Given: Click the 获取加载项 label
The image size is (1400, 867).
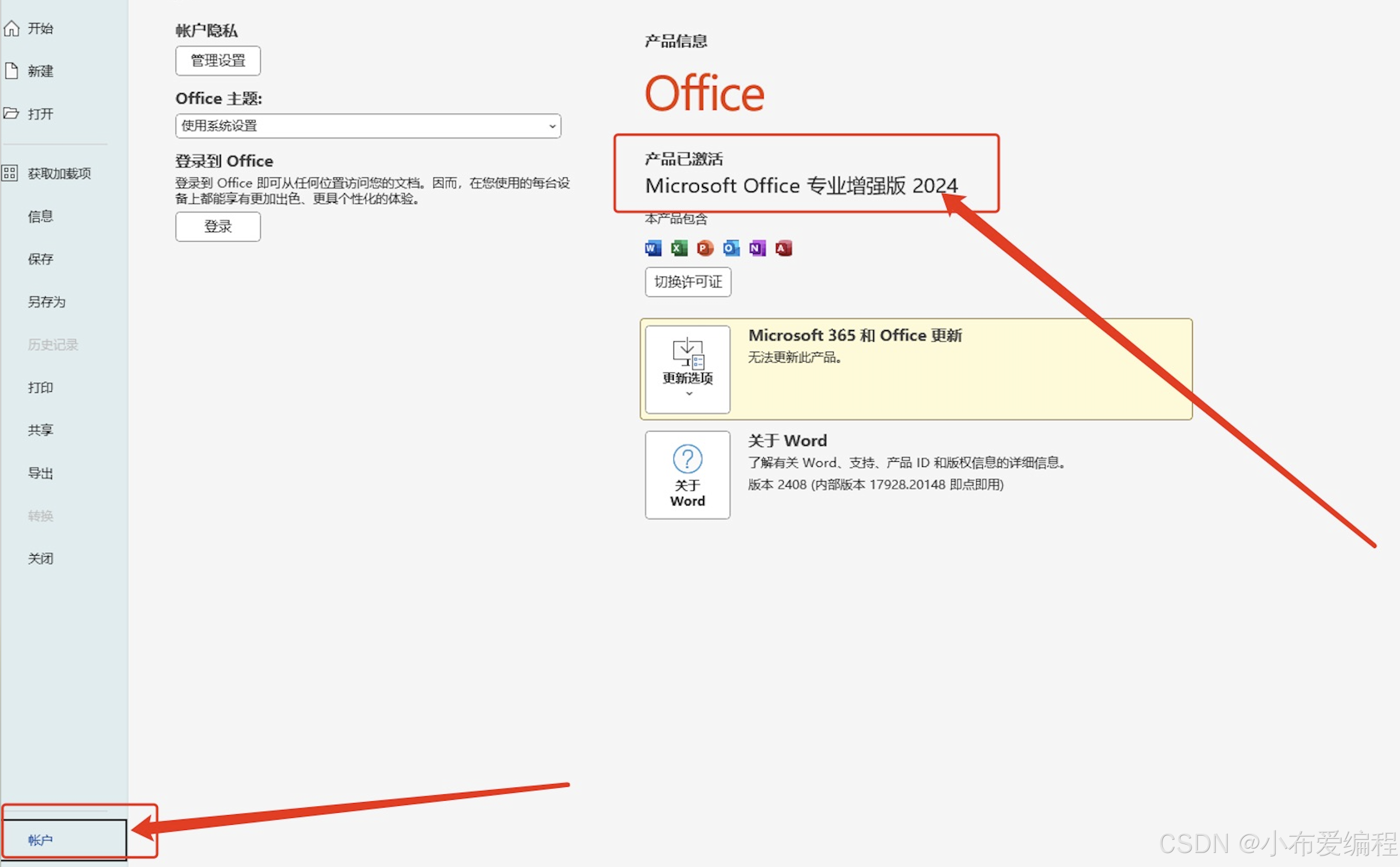Looking at the screenshot, I should coord(60,173).
